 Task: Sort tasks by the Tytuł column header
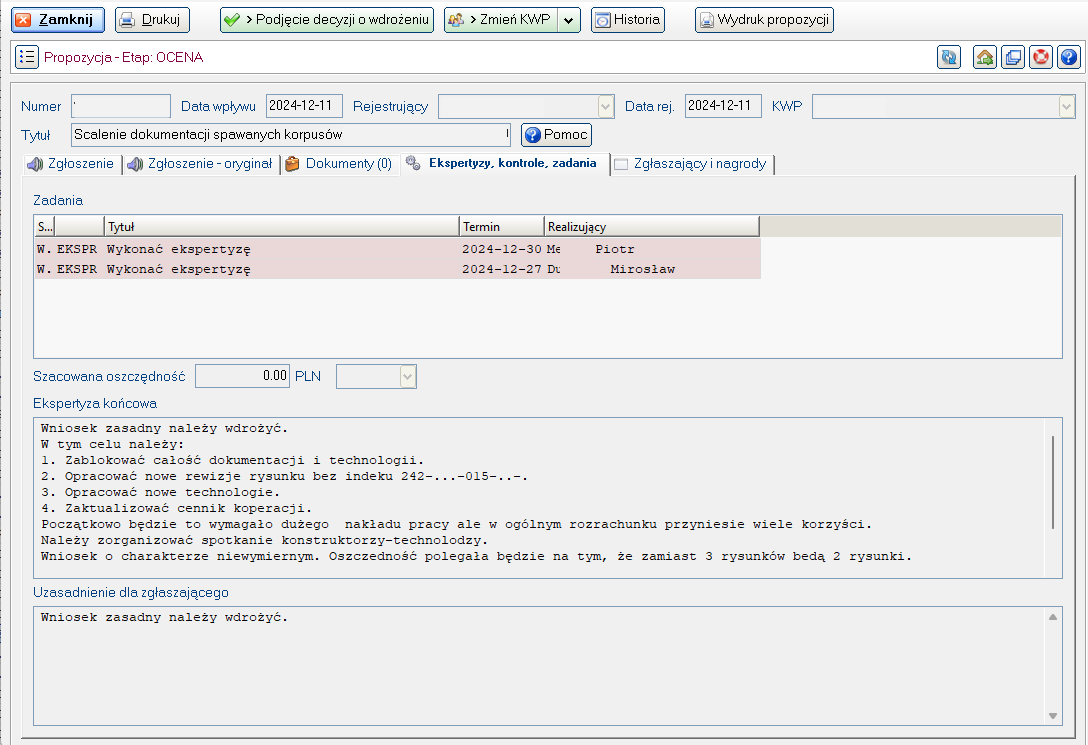(282, 226)
